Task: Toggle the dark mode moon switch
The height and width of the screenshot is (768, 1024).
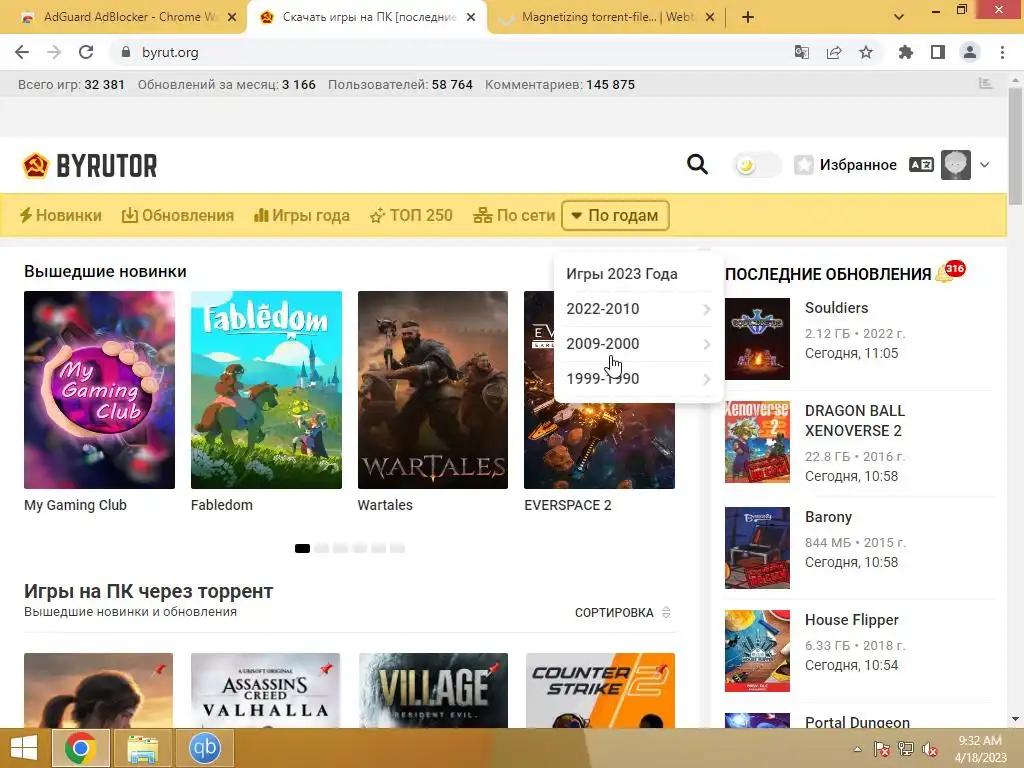Action: click(756, 165)
